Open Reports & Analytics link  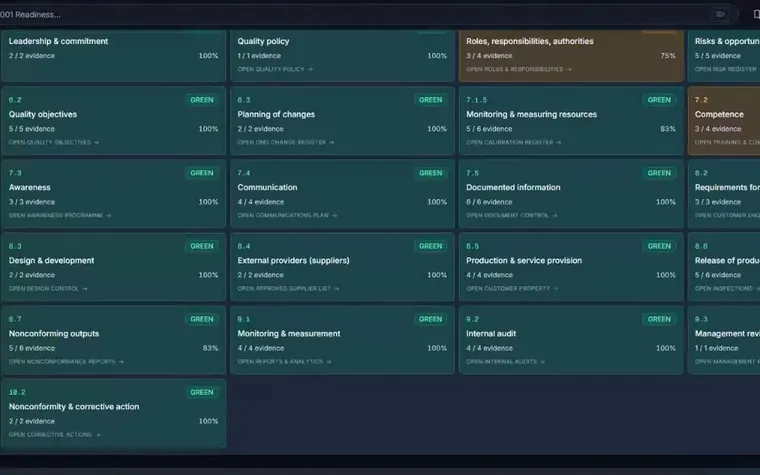[x=284, y=362]
